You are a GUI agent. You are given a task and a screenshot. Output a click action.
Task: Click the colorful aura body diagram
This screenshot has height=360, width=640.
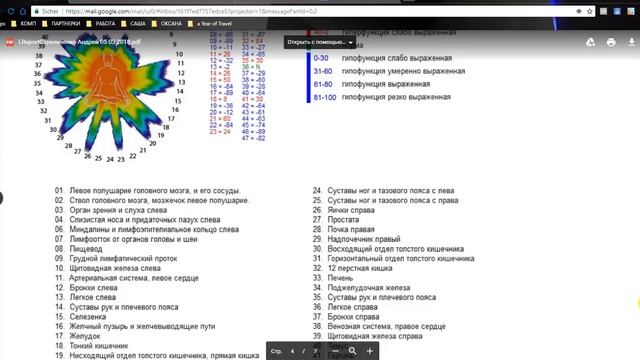[110, 93]
